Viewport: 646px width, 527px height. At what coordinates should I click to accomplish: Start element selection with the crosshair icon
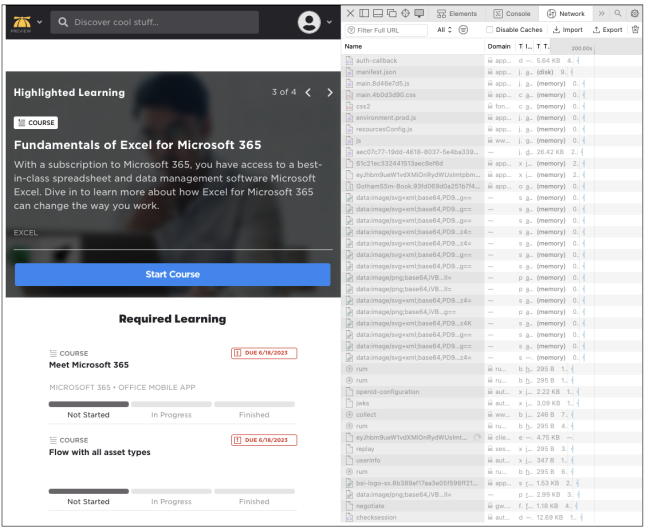pyautogui.click(x=405, y=13)
